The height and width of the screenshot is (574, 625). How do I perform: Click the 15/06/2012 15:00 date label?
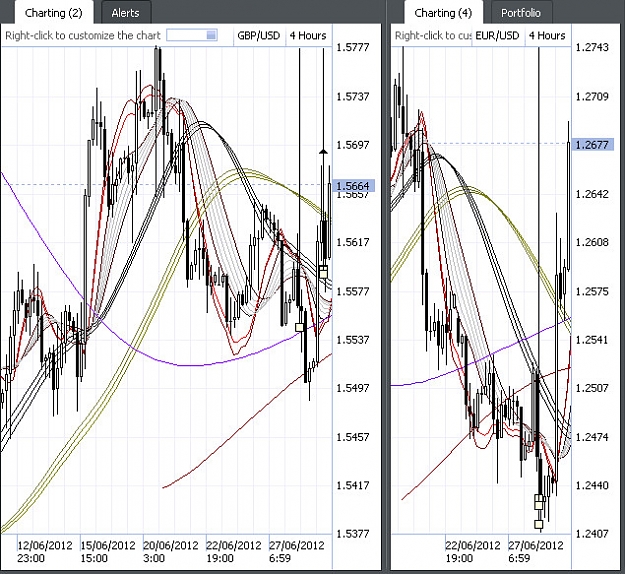(x=108, y=551)
